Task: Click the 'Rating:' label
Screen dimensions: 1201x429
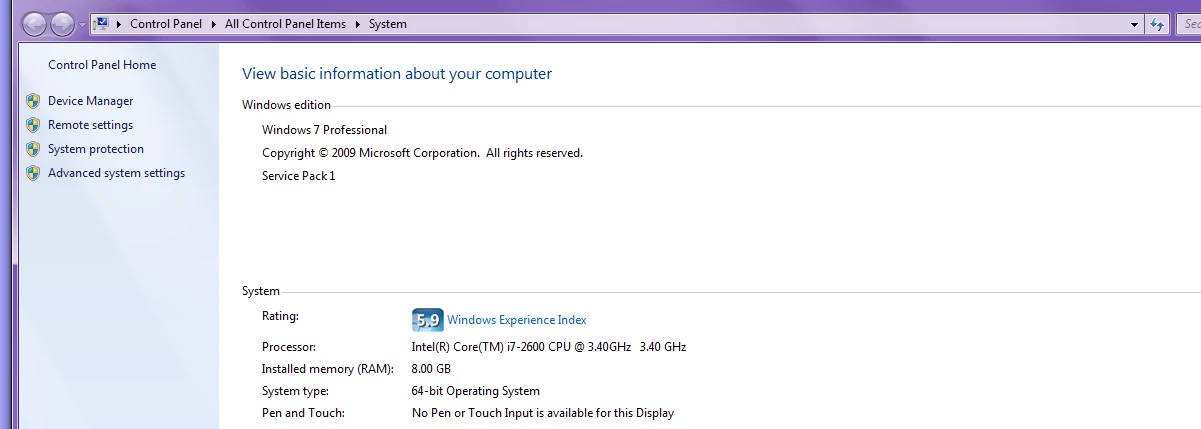Action: tap(280, 316)
